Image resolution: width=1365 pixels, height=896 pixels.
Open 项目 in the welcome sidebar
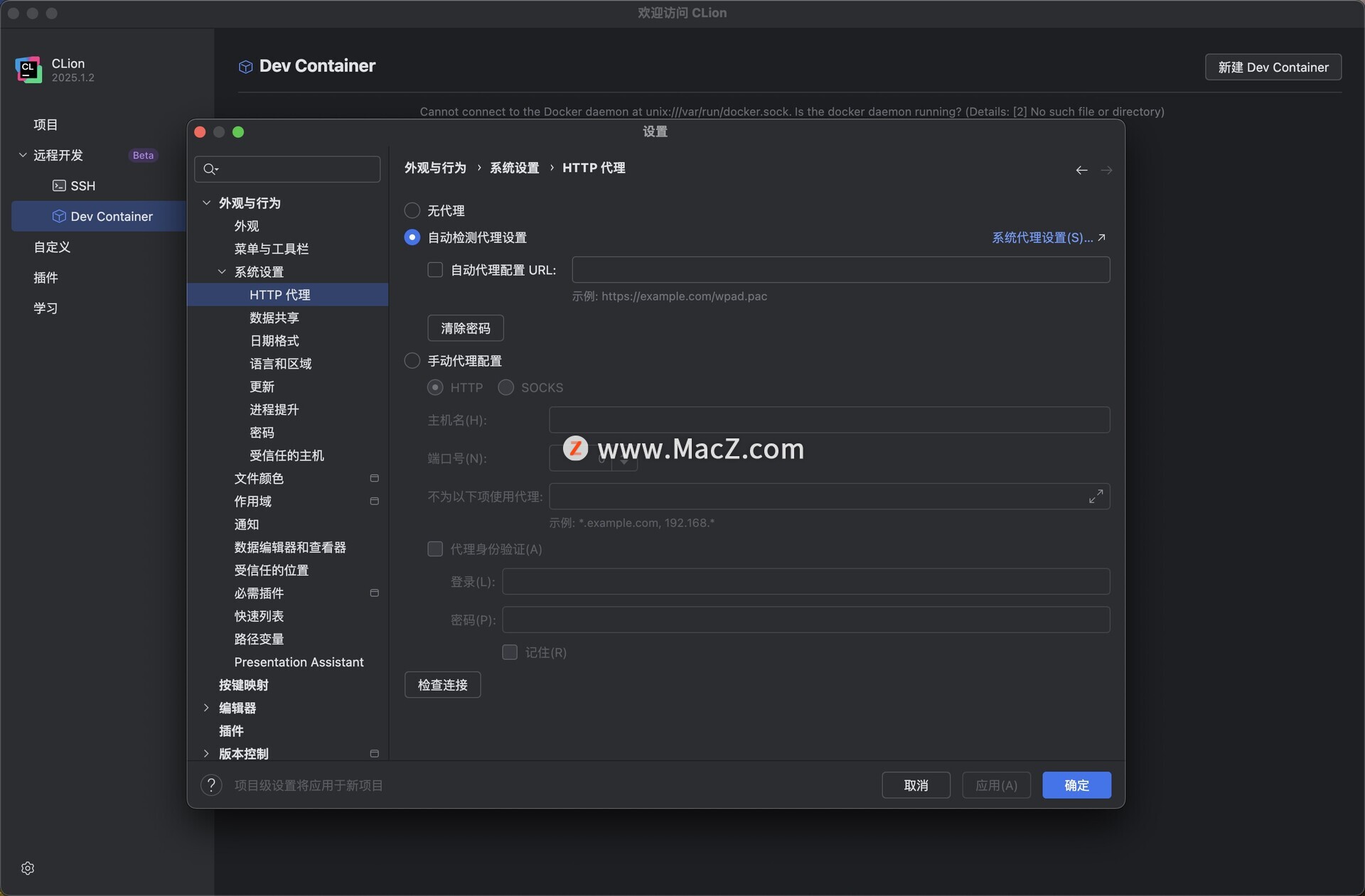[x=45, y=124]
